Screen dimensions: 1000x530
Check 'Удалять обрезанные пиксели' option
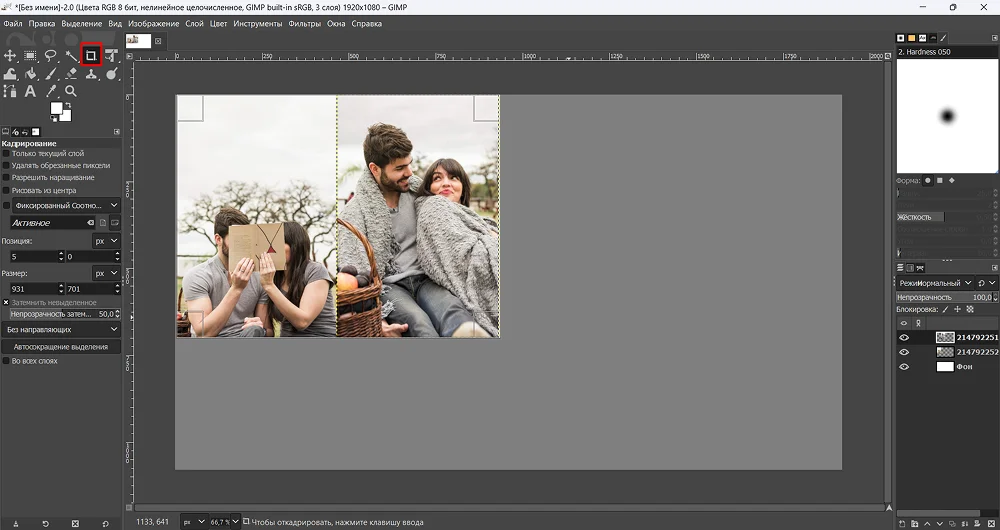[x=6, y=166]
